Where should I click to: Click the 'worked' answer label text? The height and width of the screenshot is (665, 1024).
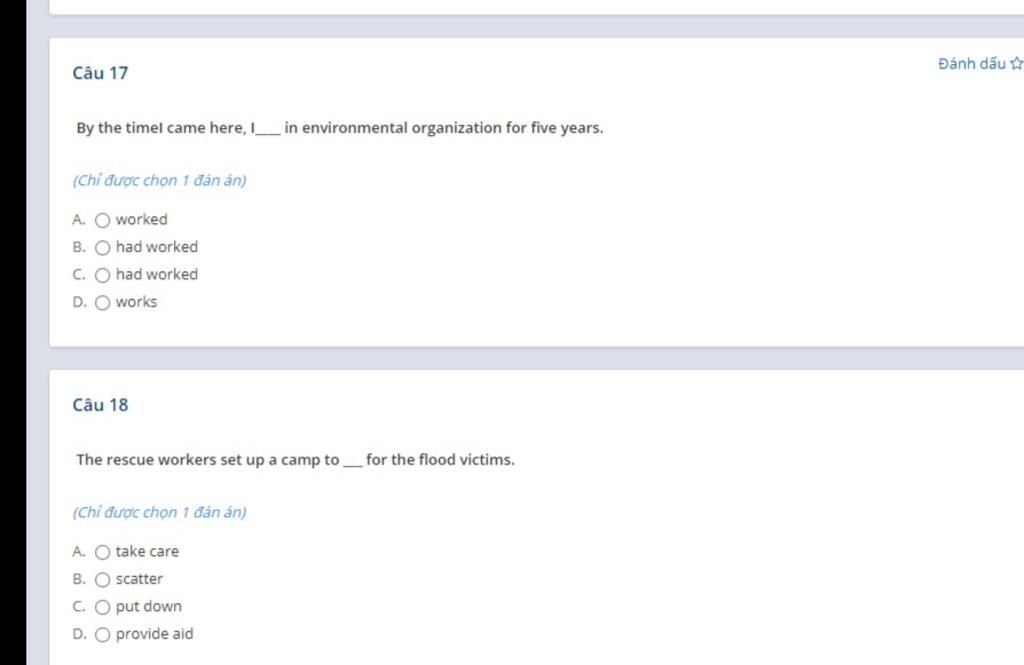[142, 219]
